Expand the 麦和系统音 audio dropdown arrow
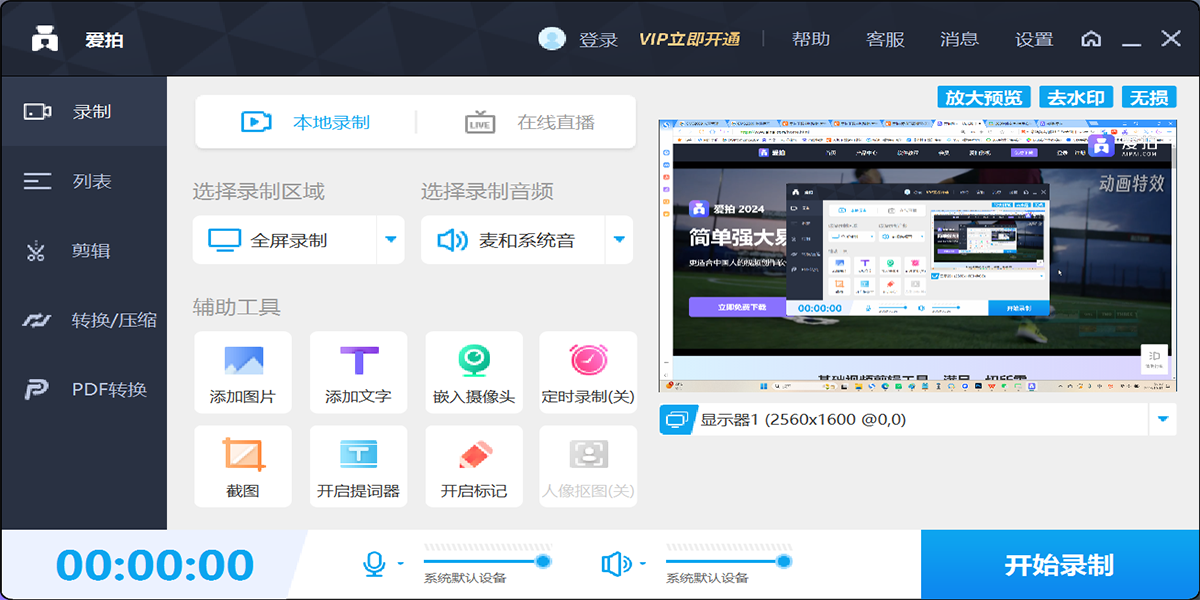1200x600 pixels. 619,240
